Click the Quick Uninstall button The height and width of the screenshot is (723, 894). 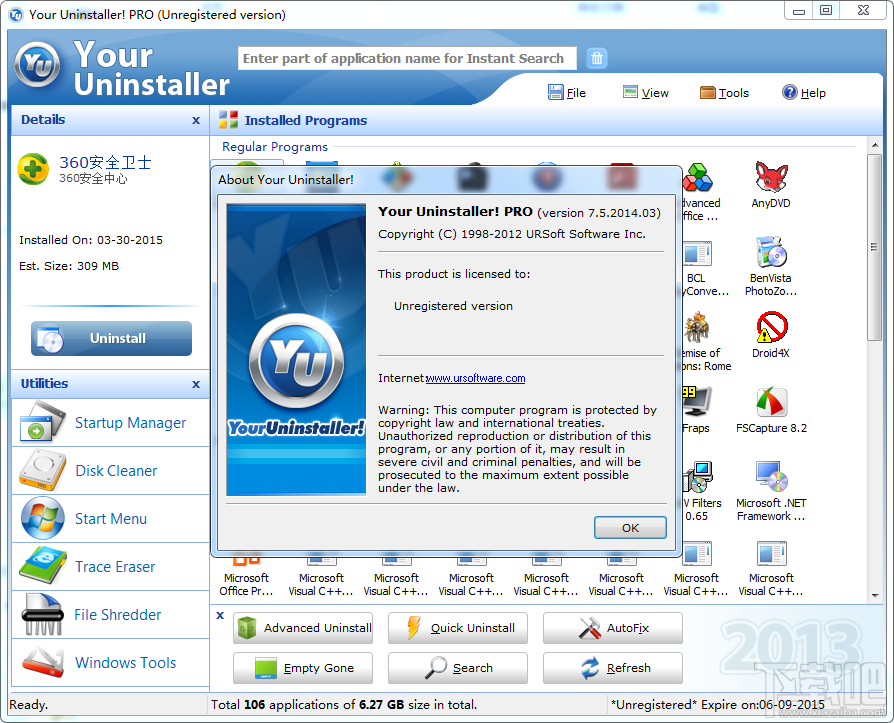(458, 628)
